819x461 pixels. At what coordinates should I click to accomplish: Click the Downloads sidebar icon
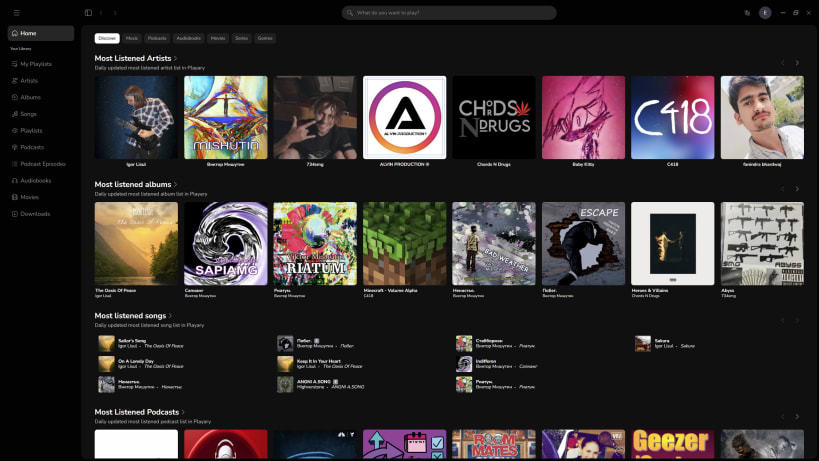(x=15, y=214)
